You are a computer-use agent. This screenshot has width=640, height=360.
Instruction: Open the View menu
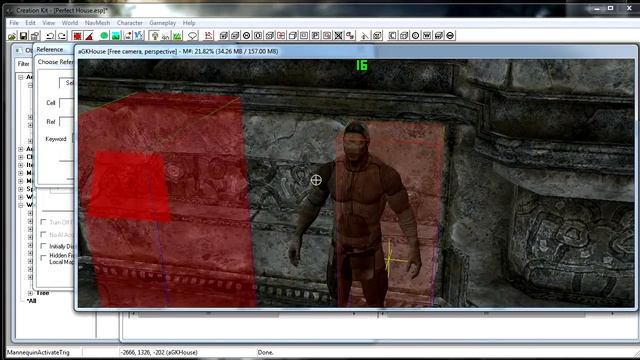click(x=49, y=23)
